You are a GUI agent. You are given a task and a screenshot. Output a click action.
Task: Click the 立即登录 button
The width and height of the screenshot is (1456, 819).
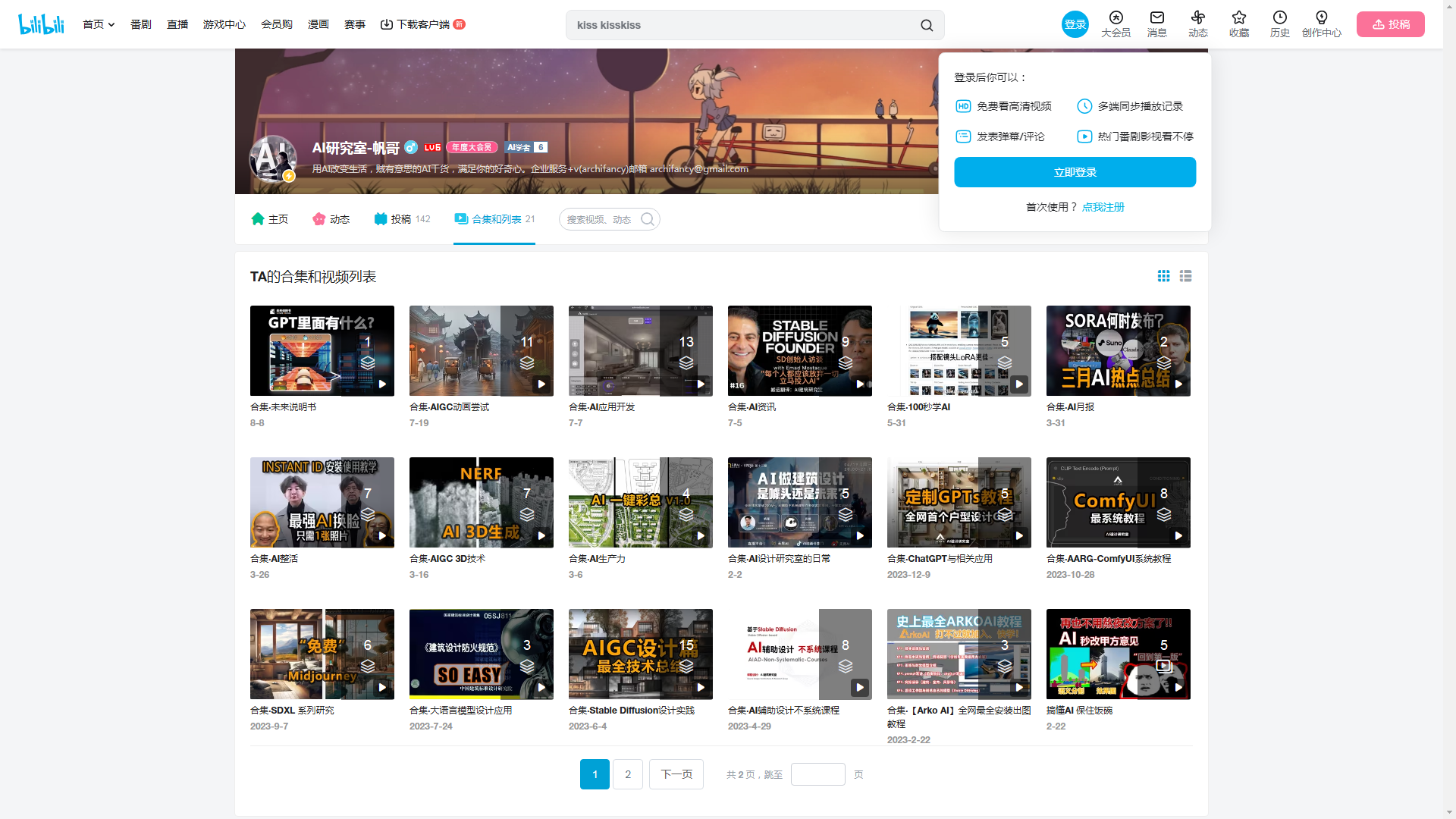pyautogui.click(x=1075, y=172)
